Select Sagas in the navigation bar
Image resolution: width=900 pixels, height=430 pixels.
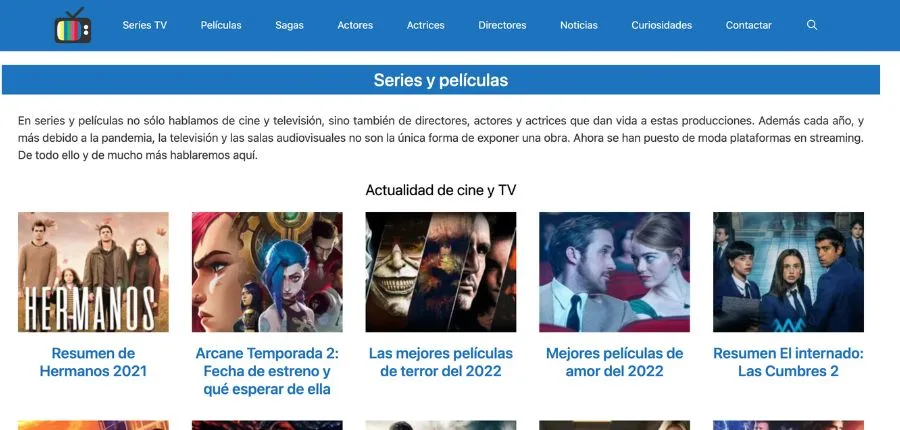289,25
